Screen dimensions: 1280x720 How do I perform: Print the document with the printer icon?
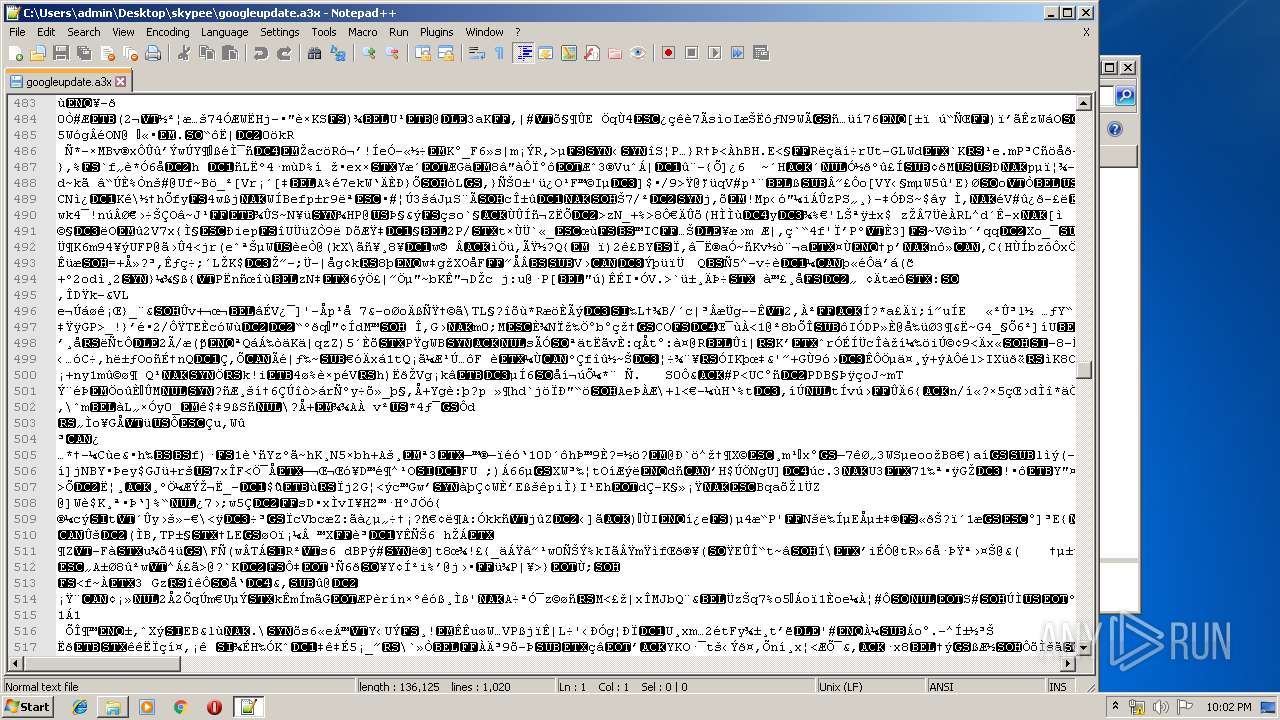pos(153,53)
